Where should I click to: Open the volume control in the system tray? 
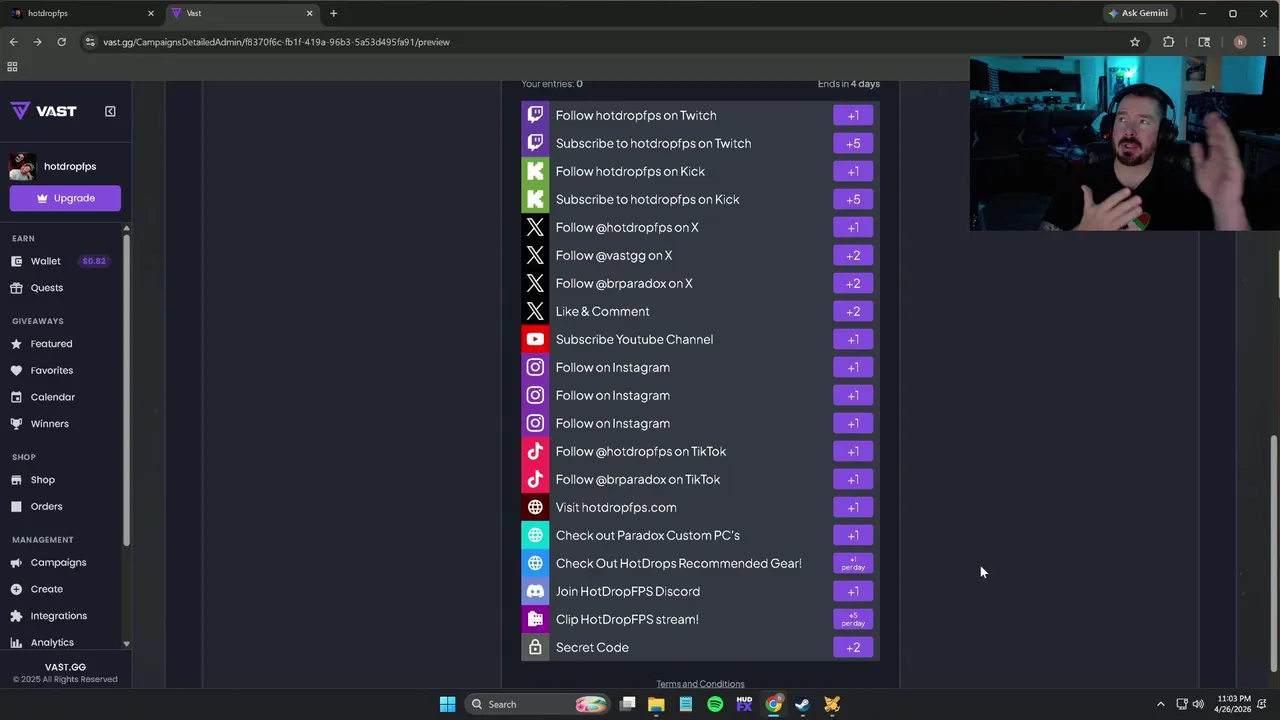tap(1198, 704)
